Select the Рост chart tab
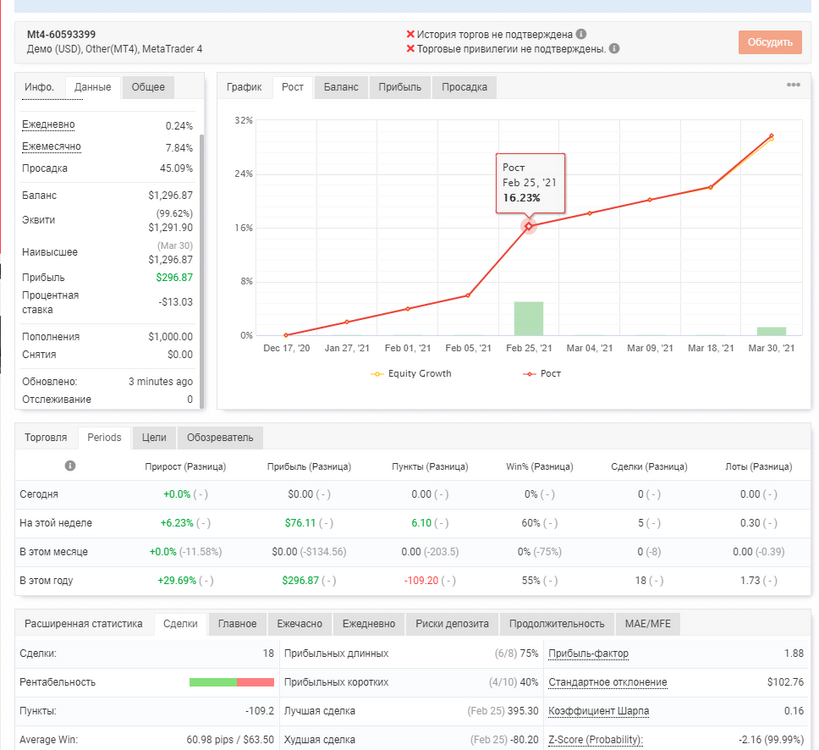819x750 pixels. (x=292, y=87)
